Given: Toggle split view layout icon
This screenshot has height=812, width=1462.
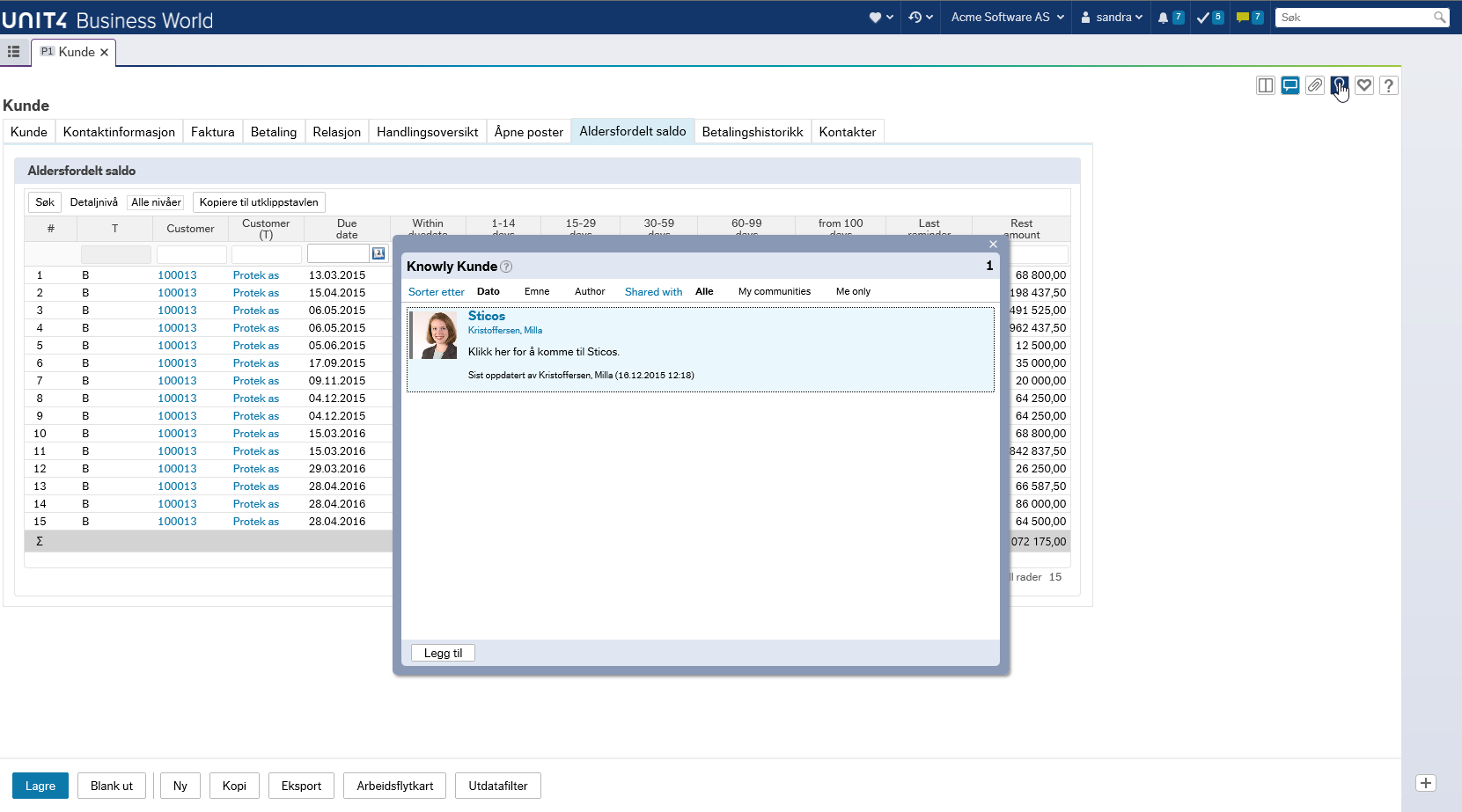Looking at the screenshot, I should pyautogui.click(x=1266, y=85).
